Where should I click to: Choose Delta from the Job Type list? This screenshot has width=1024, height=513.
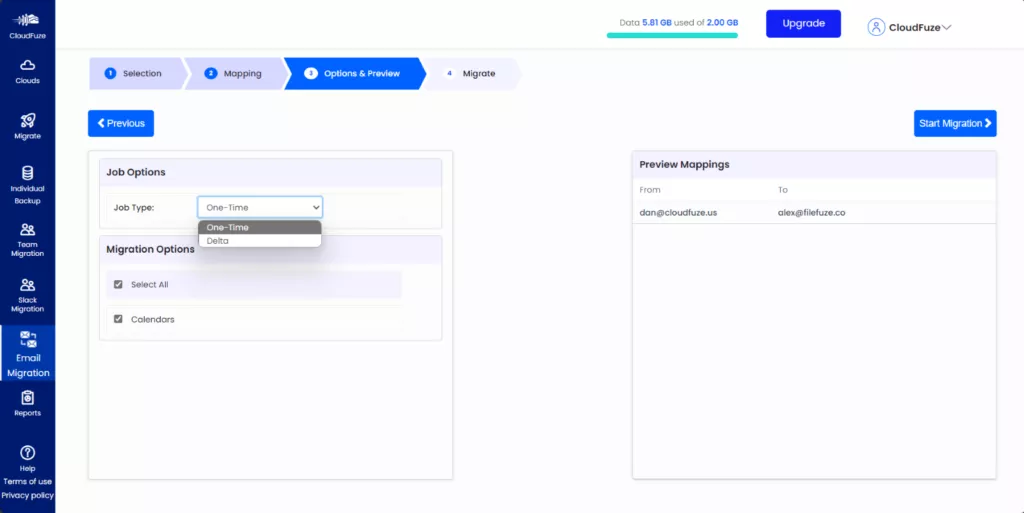[260, 241]
